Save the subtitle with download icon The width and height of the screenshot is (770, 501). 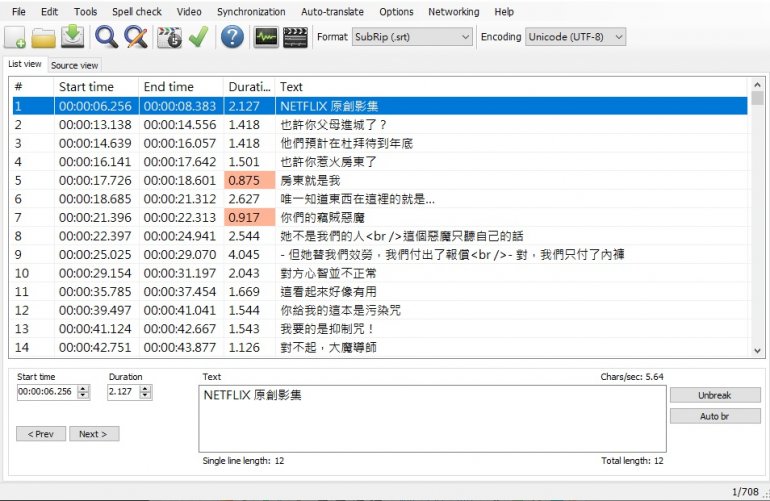click(73, 37)
